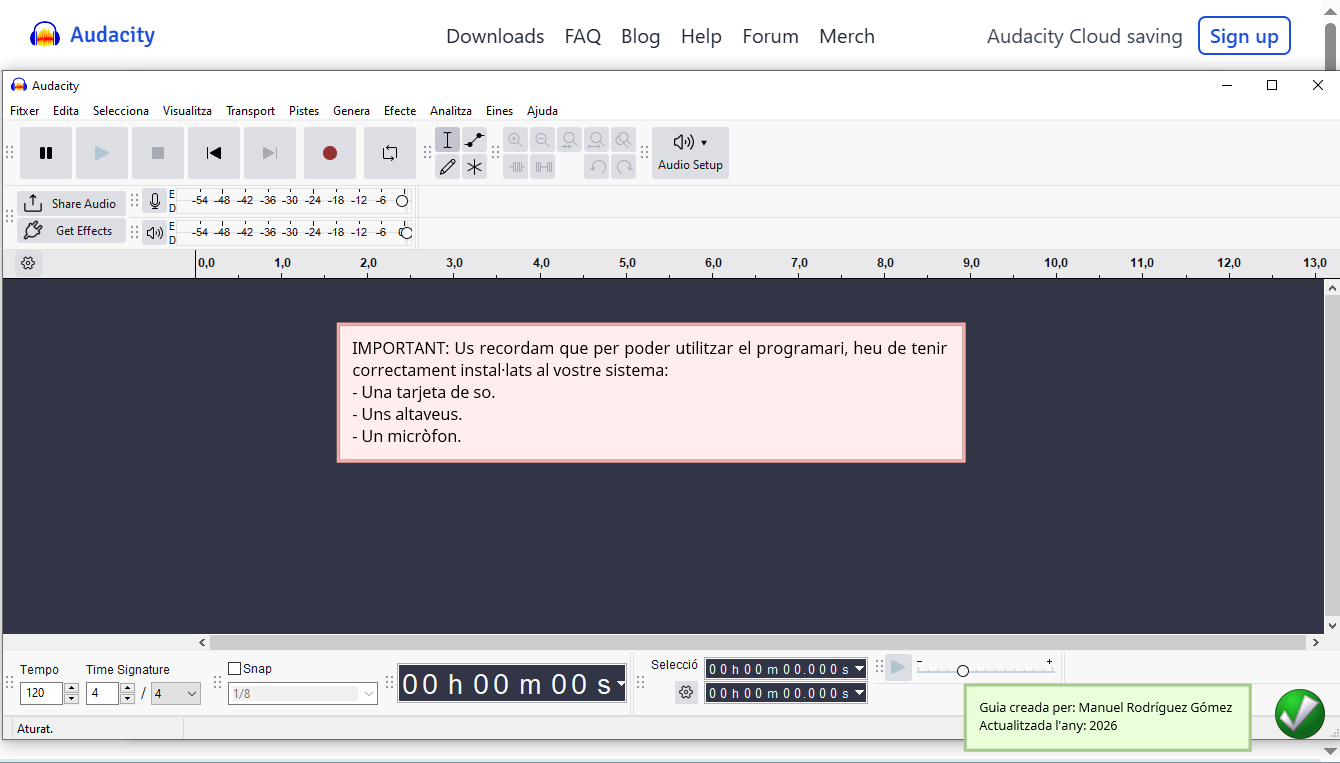The image size is (1340, 763).
Task: Select the Multi-tool asterisk icon
Action: pyautogui.click(x=474, y=167)
